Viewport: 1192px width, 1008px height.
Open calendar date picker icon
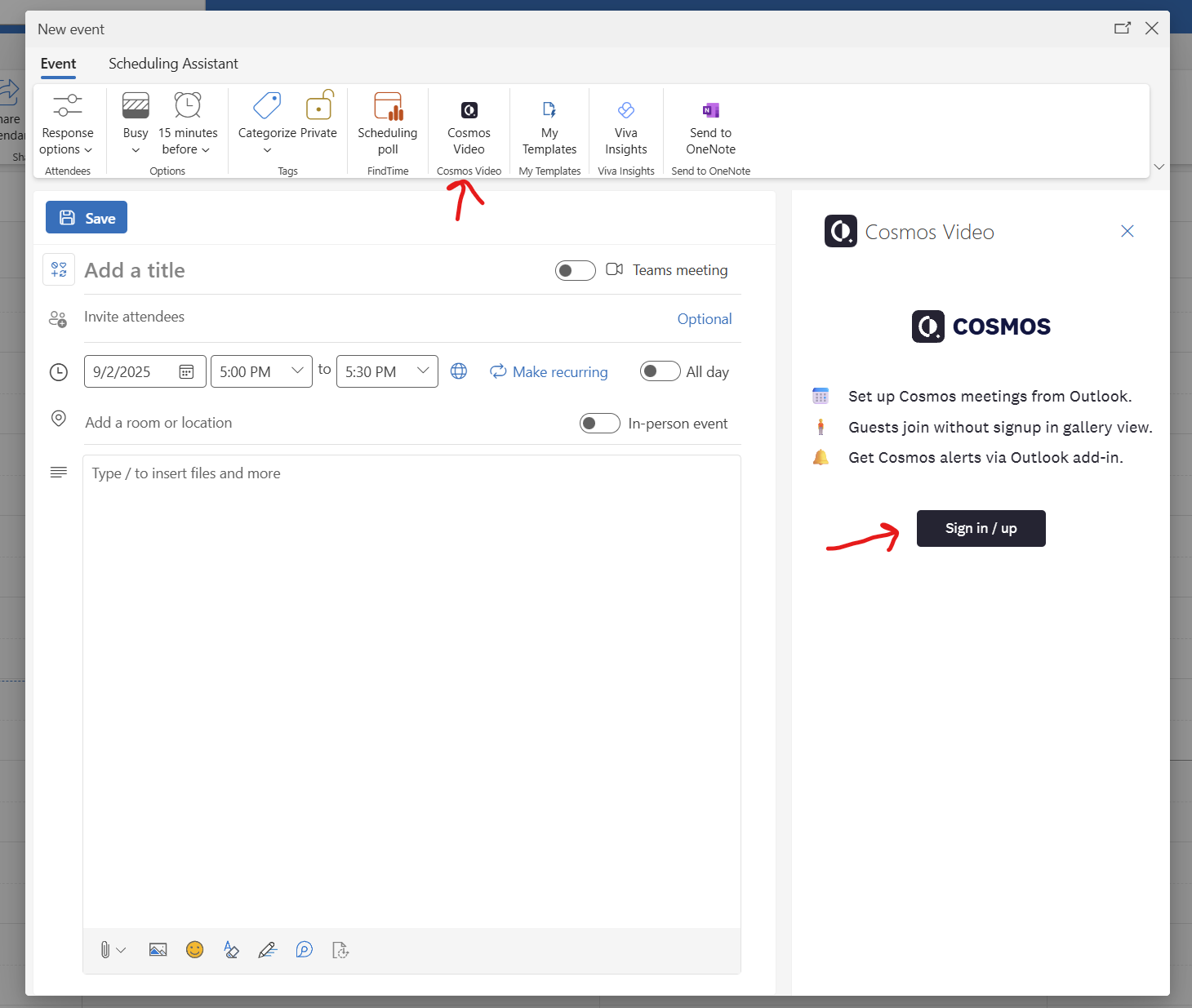pyautogui.click(x=186, y=371)
